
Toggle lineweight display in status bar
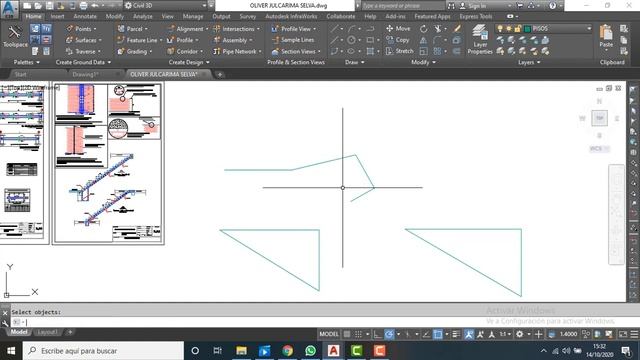point(456,334)
